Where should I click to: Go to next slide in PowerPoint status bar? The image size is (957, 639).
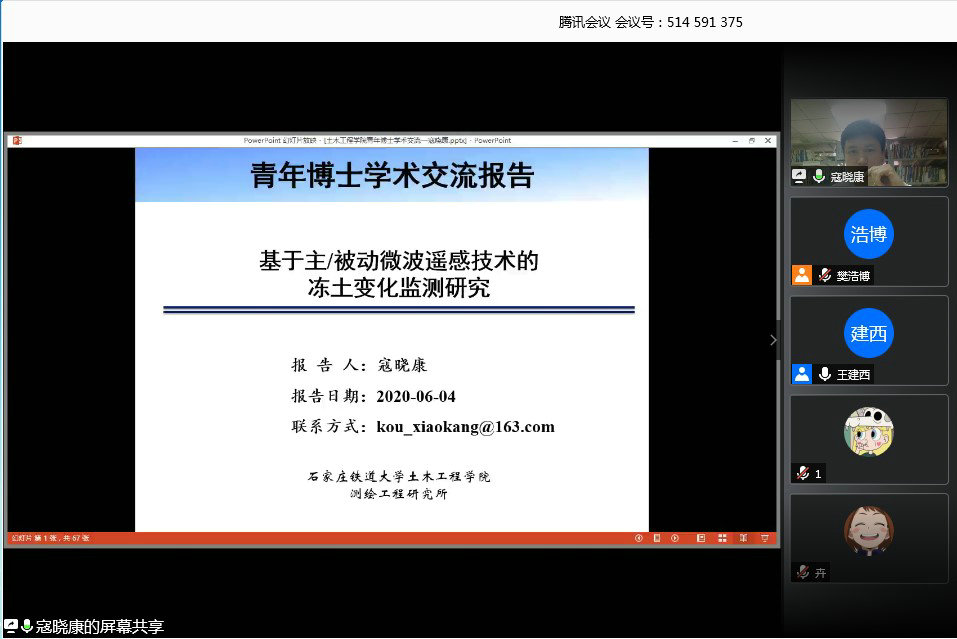[x=675, y=538]
